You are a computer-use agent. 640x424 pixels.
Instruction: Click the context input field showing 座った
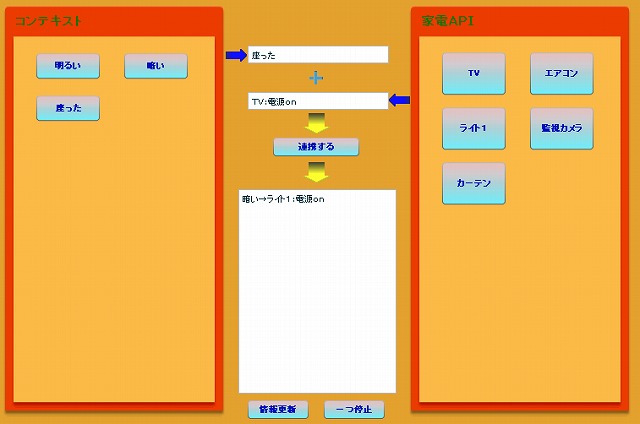(317, 55)
